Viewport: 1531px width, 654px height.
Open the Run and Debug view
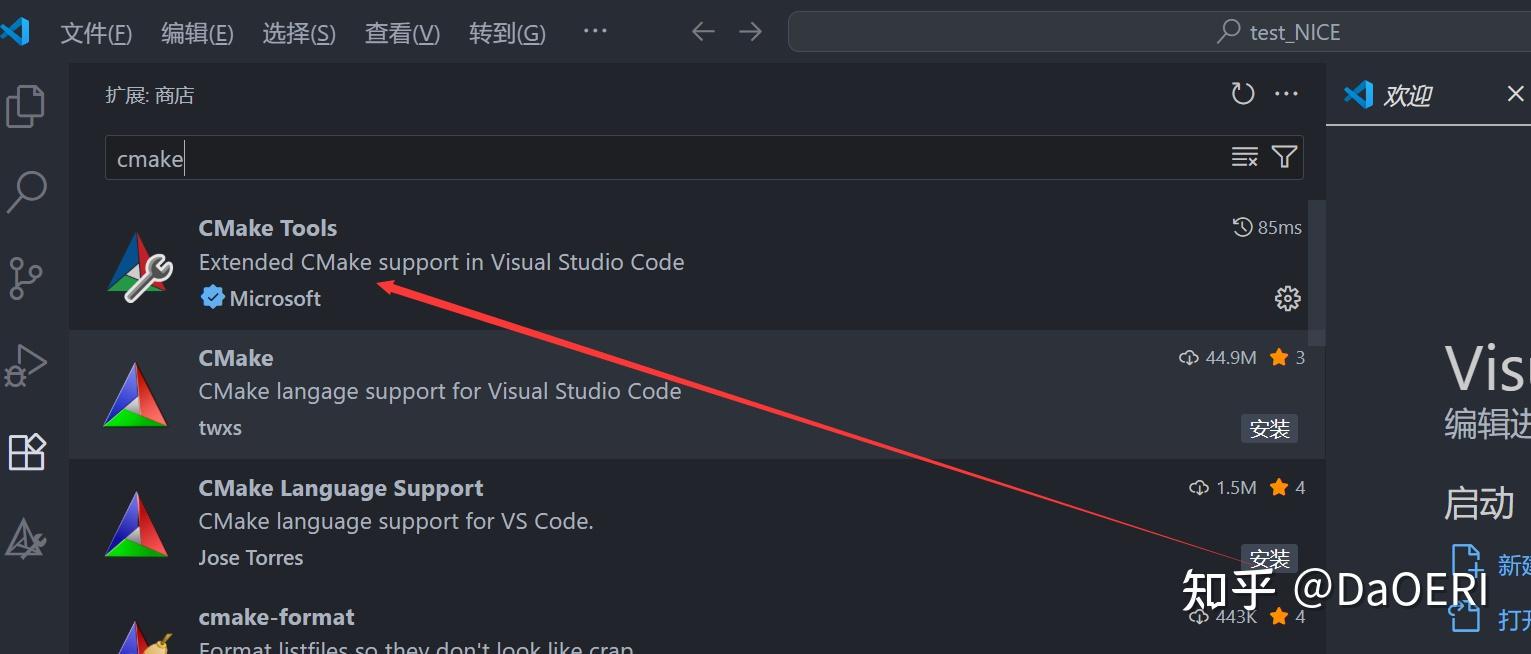click(25, 366)
